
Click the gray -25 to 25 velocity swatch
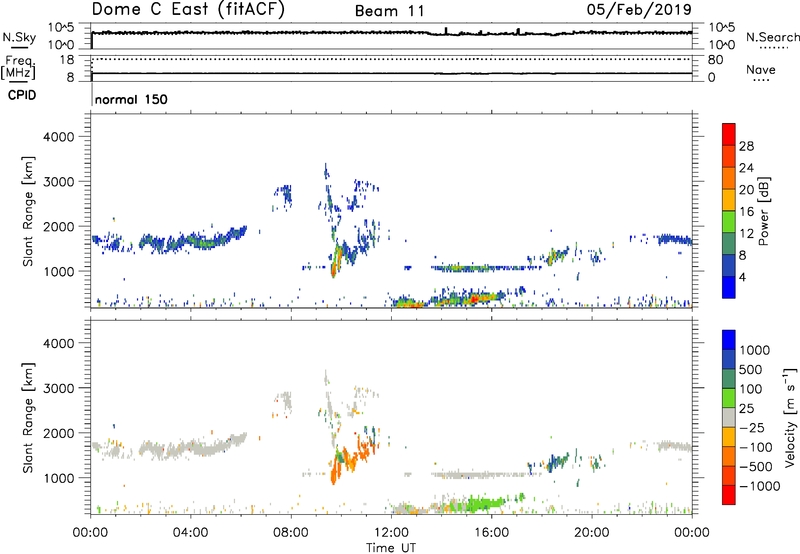pos(729,417)
